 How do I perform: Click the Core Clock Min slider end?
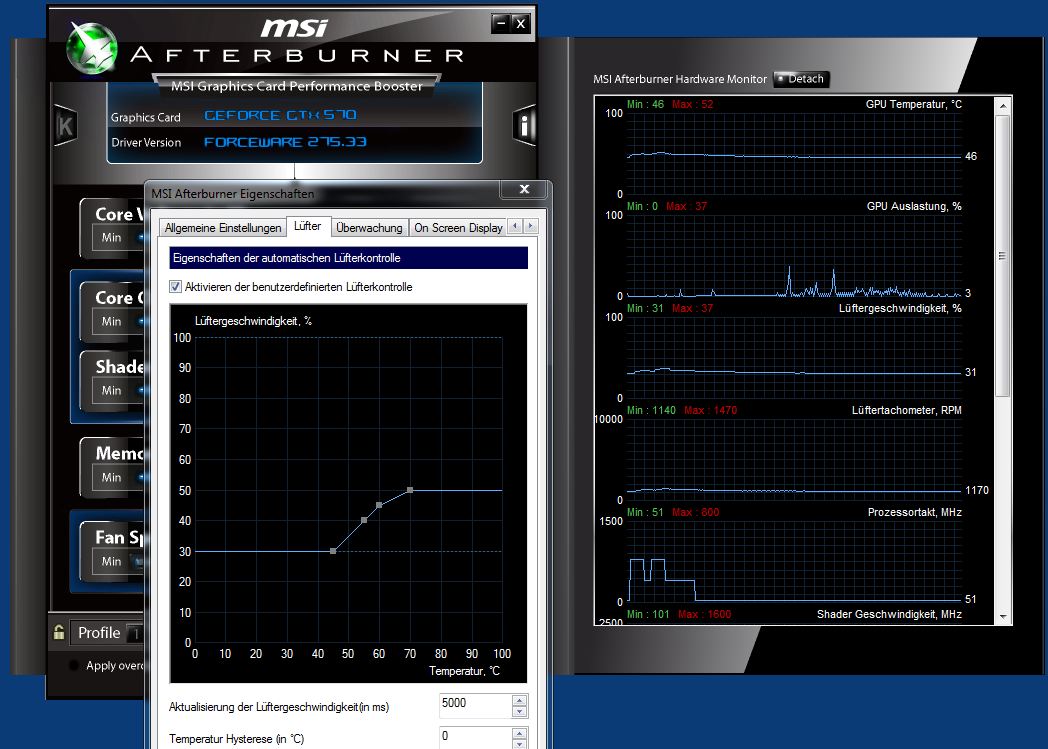tap(112, 321)
